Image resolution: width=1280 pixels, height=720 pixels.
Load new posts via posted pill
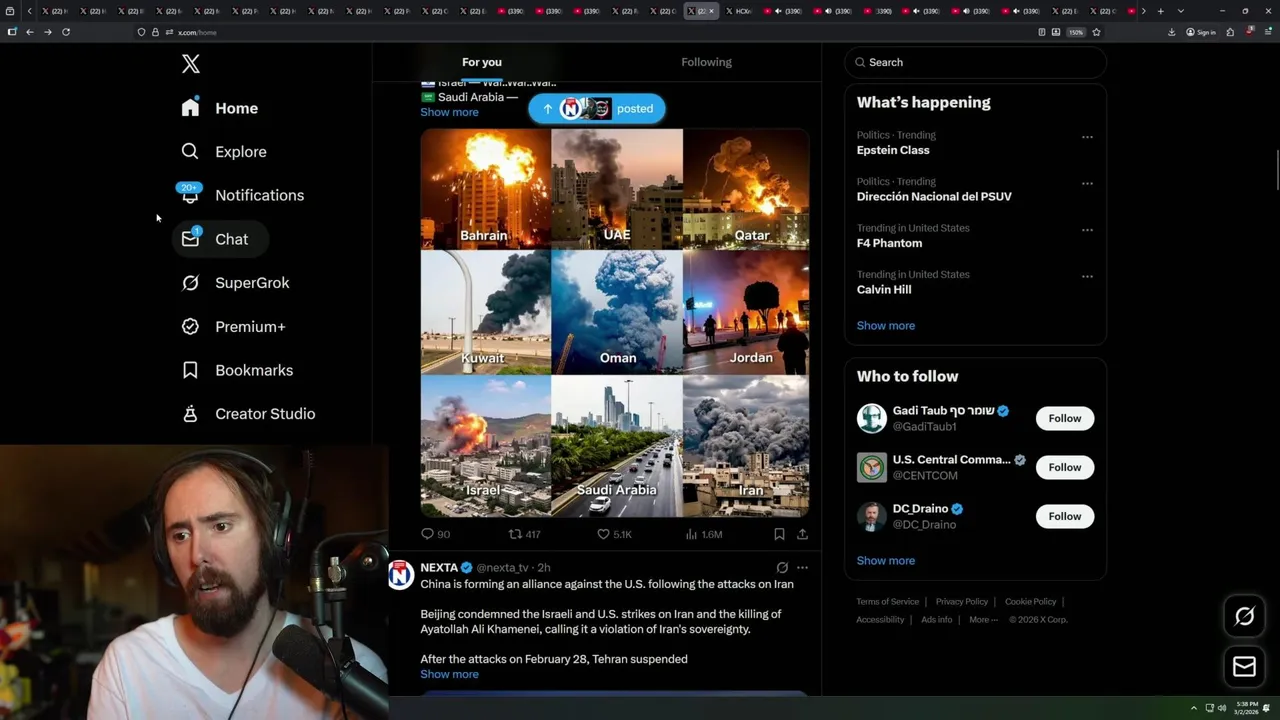[597, 109]
